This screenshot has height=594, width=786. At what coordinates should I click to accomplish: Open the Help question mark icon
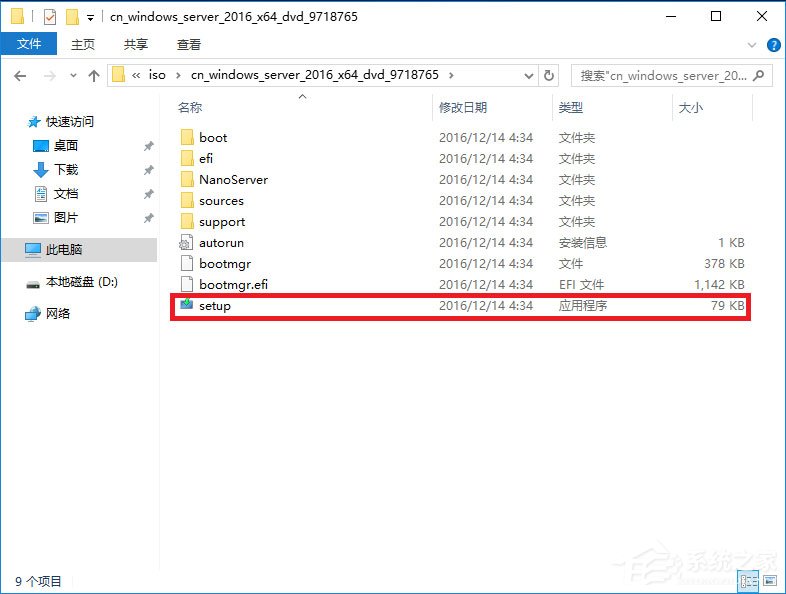773,45
